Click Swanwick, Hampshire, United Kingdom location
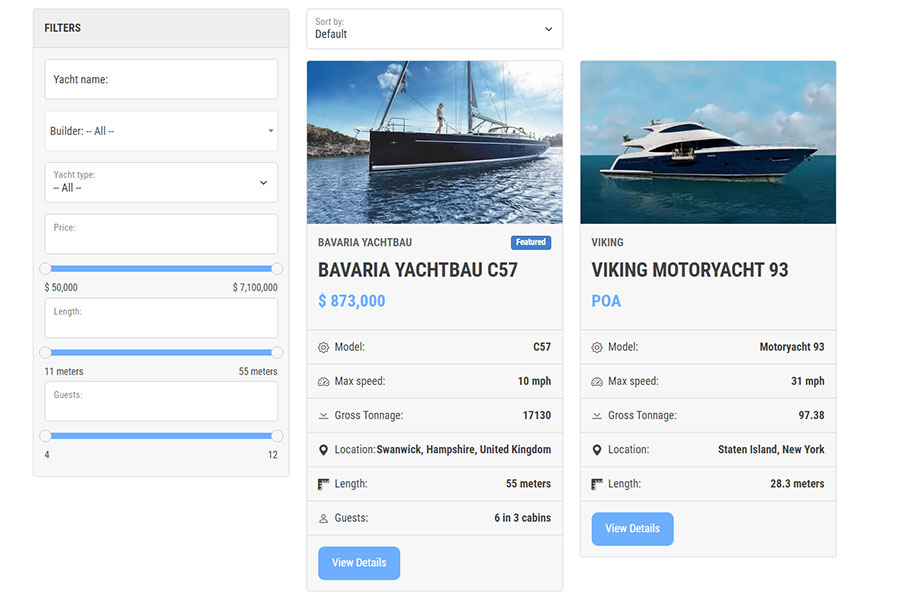The height and width of the screenshot is (600, 900). coord(464,450)
